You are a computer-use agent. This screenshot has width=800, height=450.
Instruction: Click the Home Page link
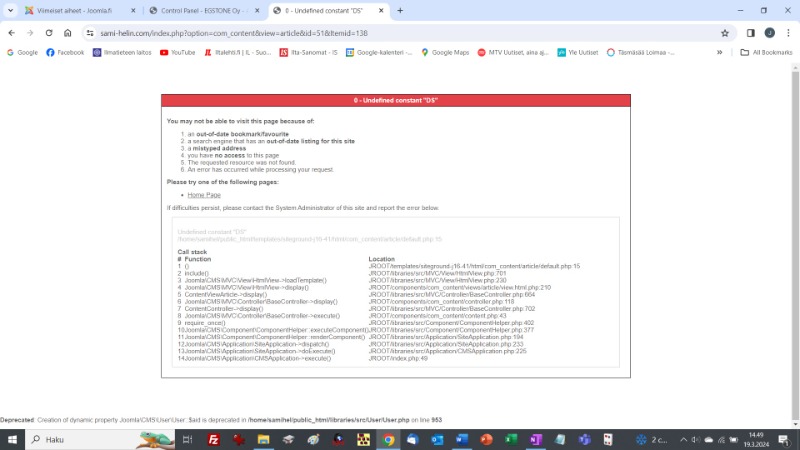coord(204,195)
